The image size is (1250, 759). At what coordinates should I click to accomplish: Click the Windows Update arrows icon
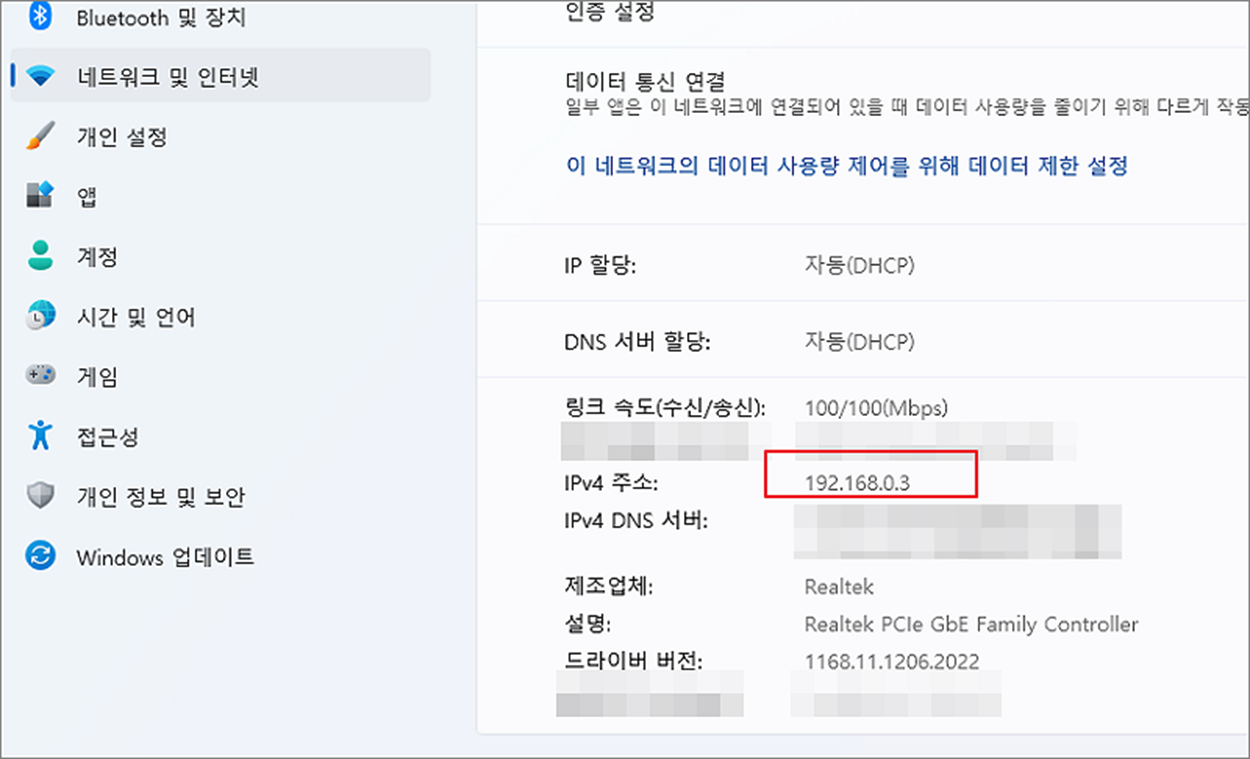(x=40, y=556)
